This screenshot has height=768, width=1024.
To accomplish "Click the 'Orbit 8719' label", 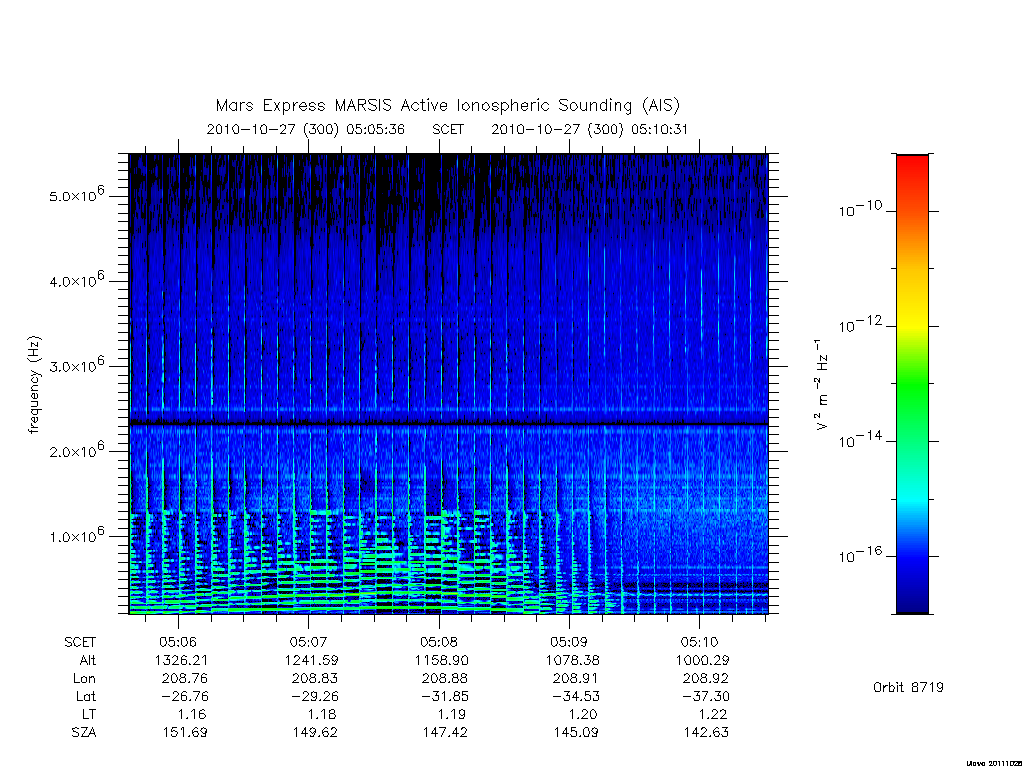I will click(x=908, y=687).
